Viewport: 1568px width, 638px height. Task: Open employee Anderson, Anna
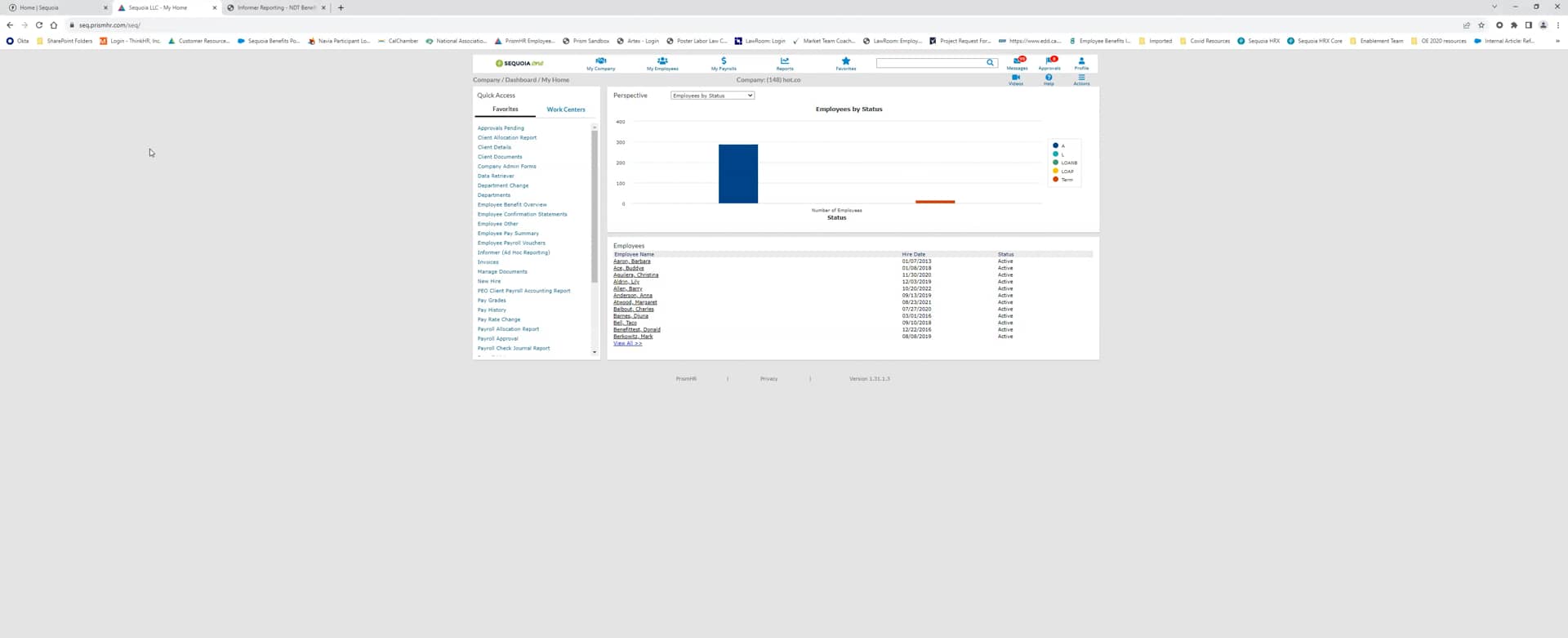pos(633,296)
